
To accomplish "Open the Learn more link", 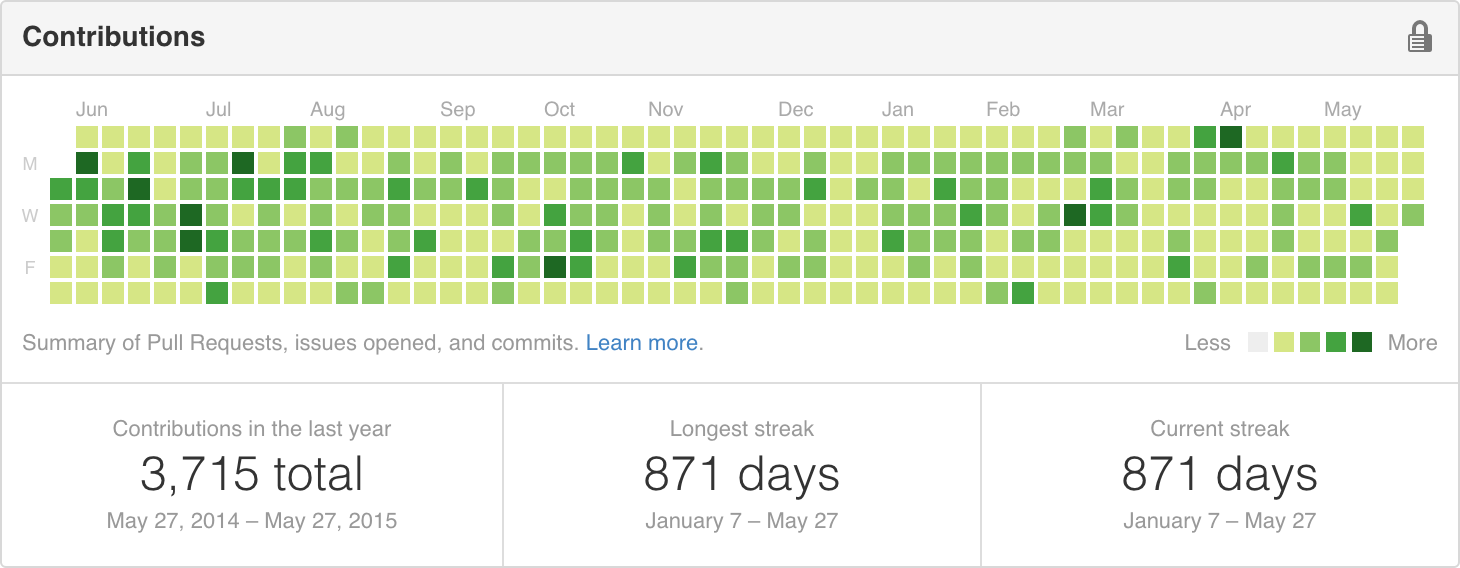I will [642, 343].
